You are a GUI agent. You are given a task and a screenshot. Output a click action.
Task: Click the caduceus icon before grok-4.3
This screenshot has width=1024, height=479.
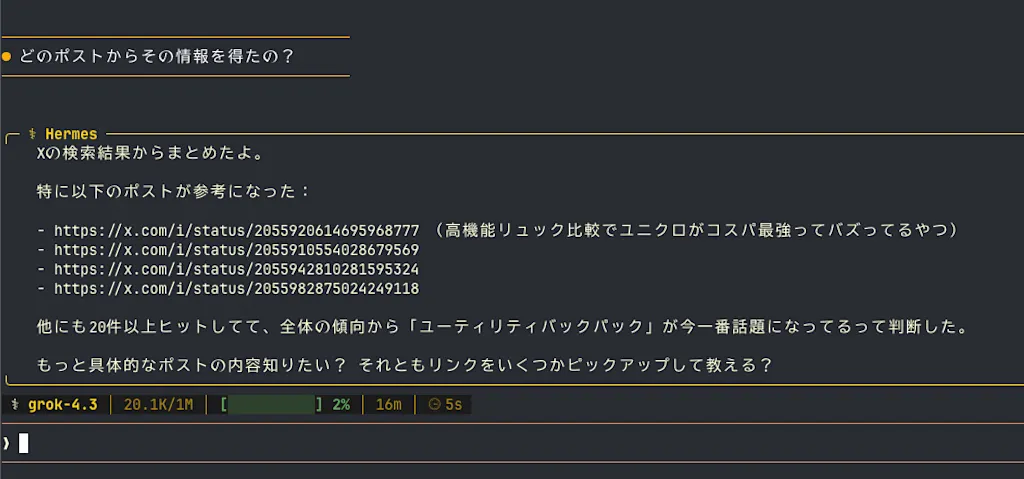16,405
